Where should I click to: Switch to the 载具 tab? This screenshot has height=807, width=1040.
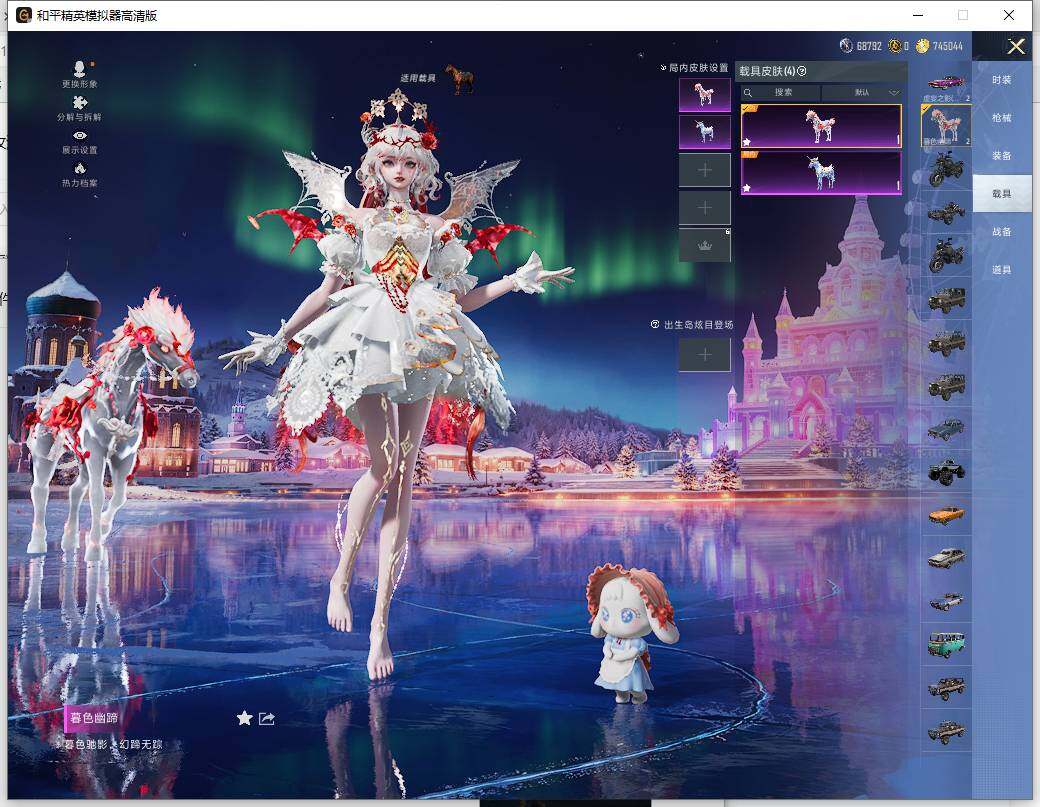1002,194
